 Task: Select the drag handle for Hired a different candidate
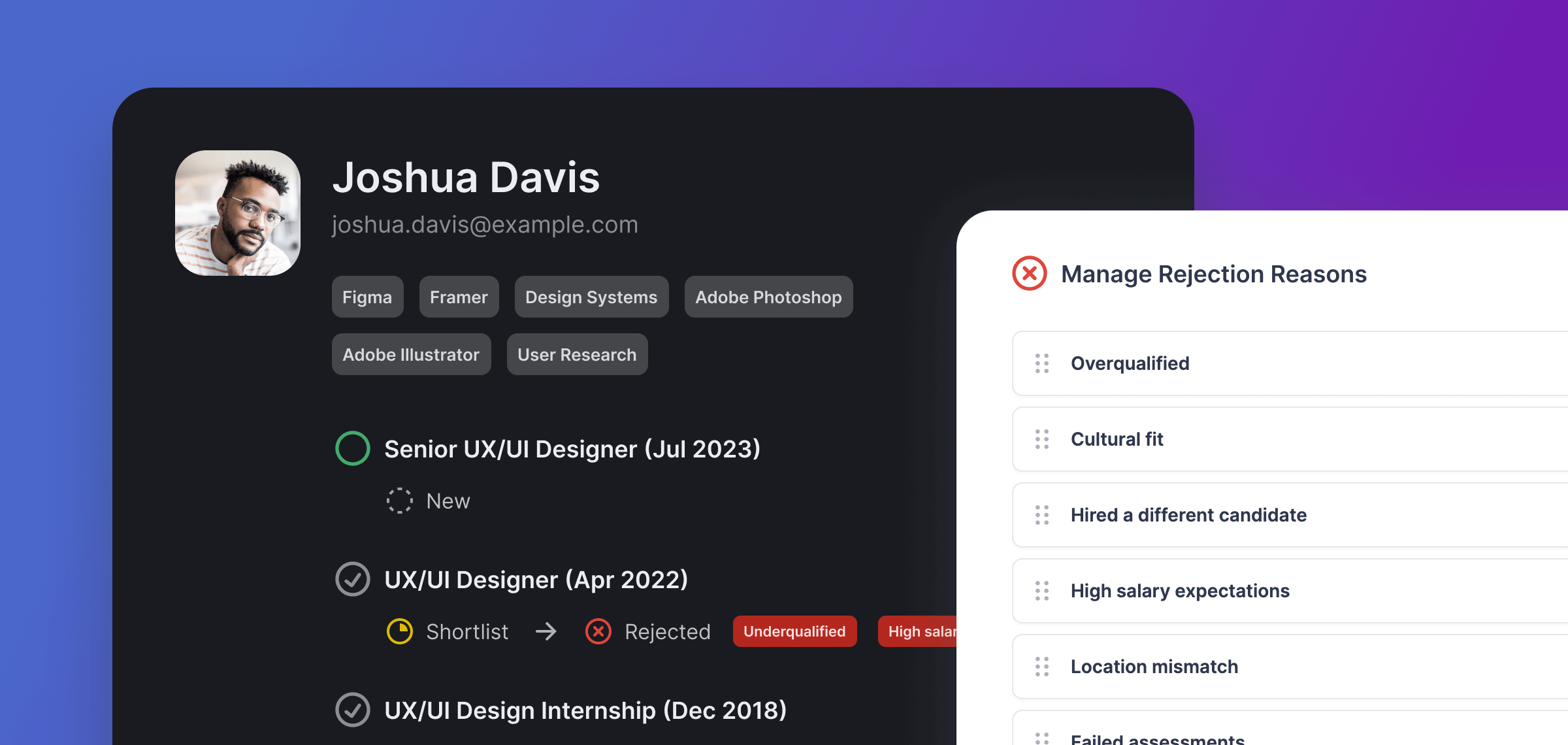[x=1042, y=515]
